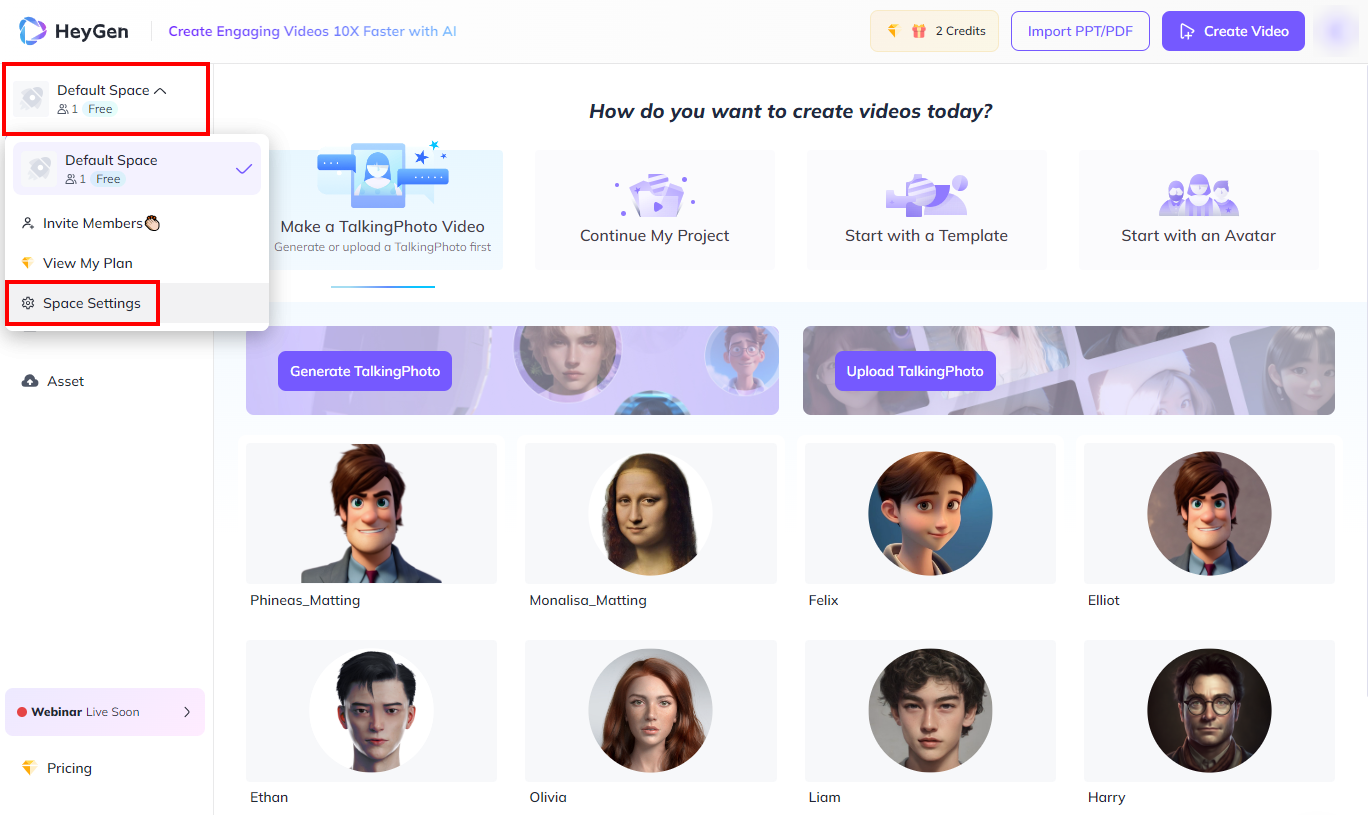Select the Olivia avatar thumbnail
1368x815 pixels.
651,711
